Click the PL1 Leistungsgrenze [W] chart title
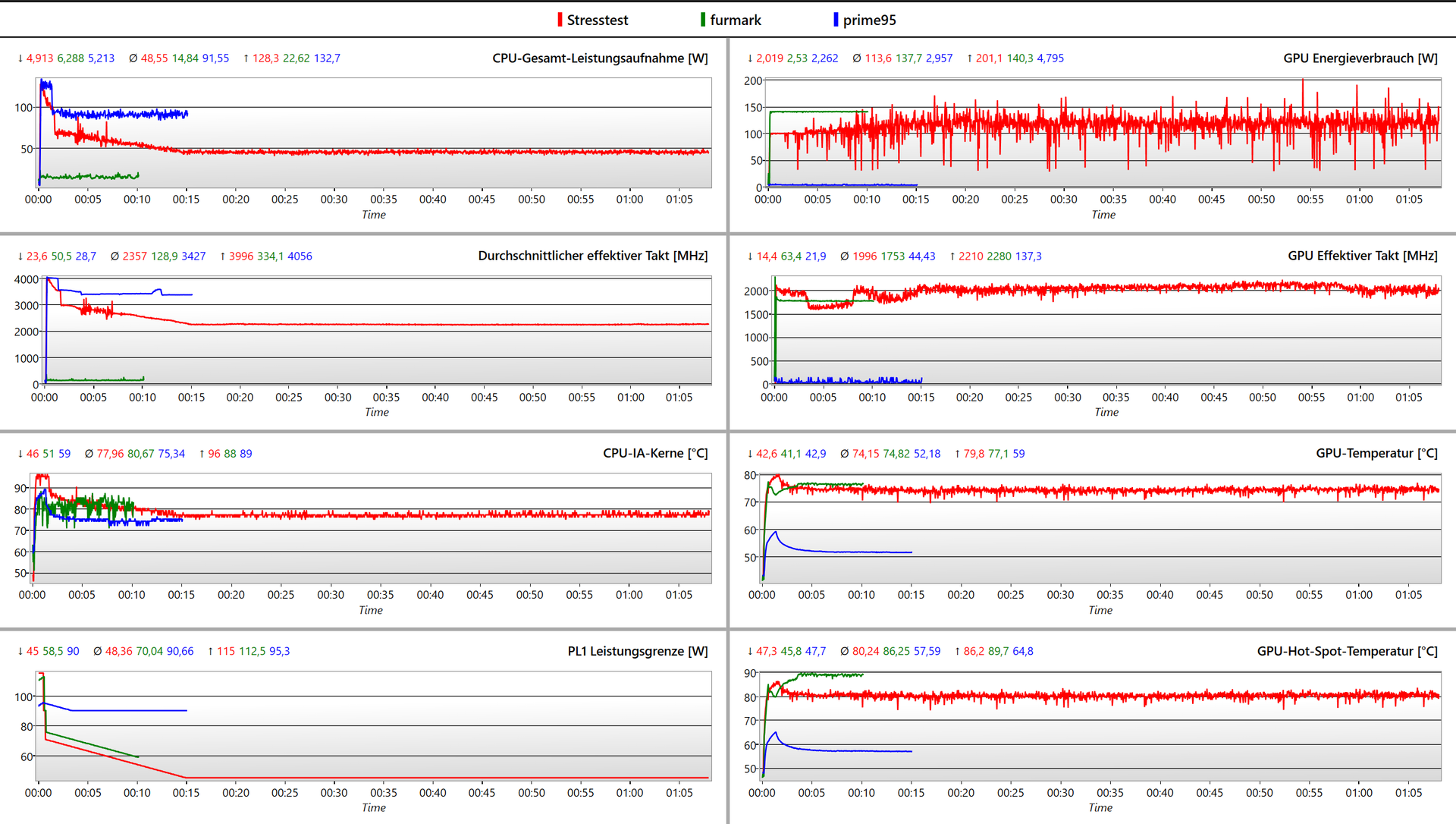This screenshot has height=824, width=1456. (637, 651)
